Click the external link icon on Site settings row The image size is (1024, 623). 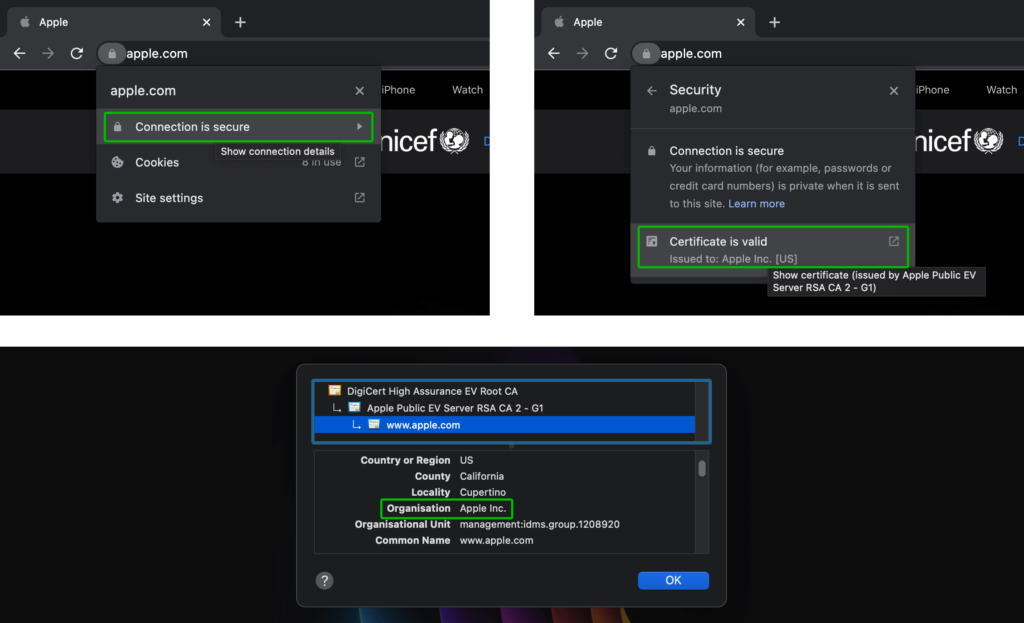tap(360, 198)
